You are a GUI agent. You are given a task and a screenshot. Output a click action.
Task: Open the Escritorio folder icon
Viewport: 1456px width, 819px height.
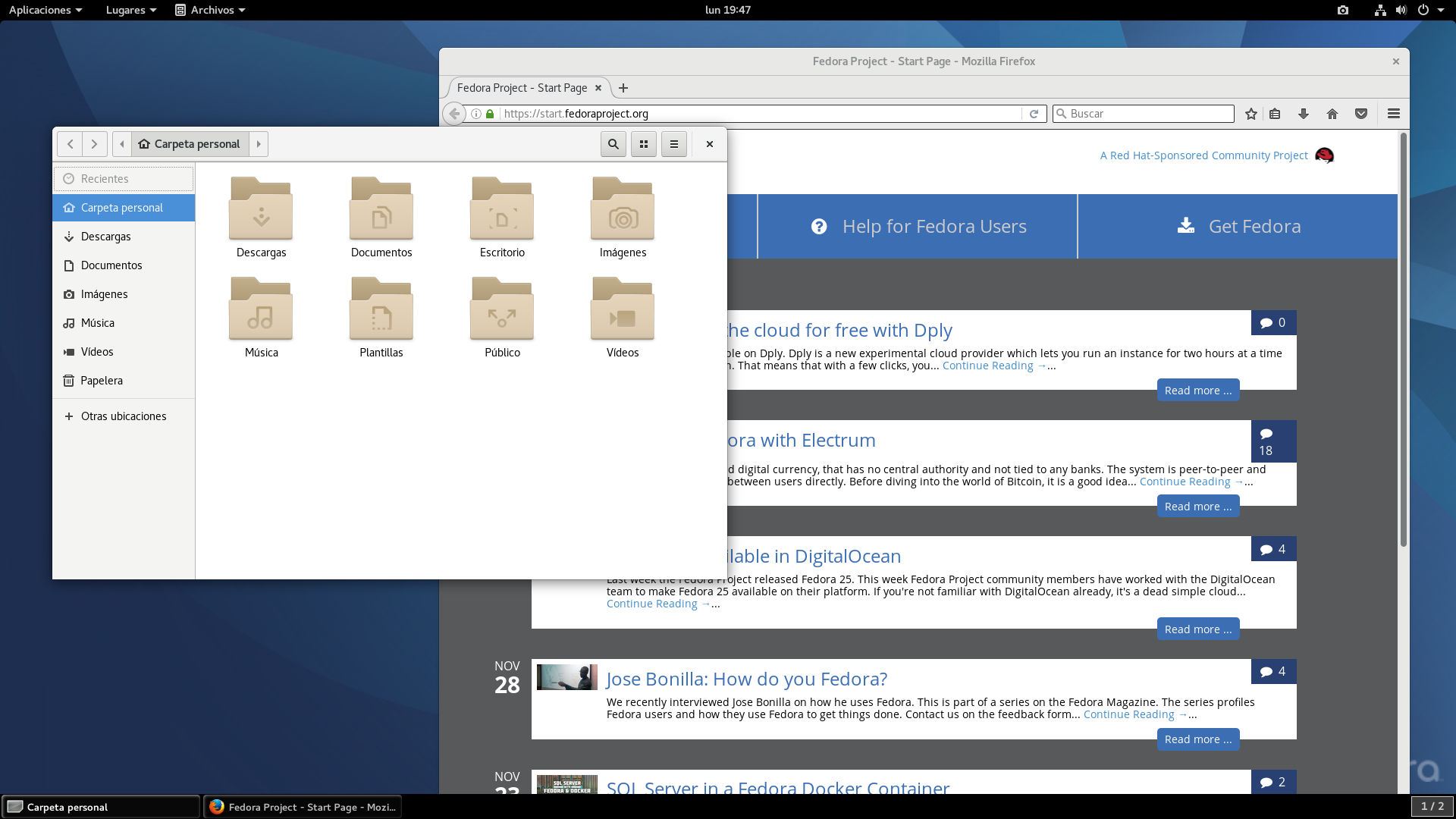point(502,209)
